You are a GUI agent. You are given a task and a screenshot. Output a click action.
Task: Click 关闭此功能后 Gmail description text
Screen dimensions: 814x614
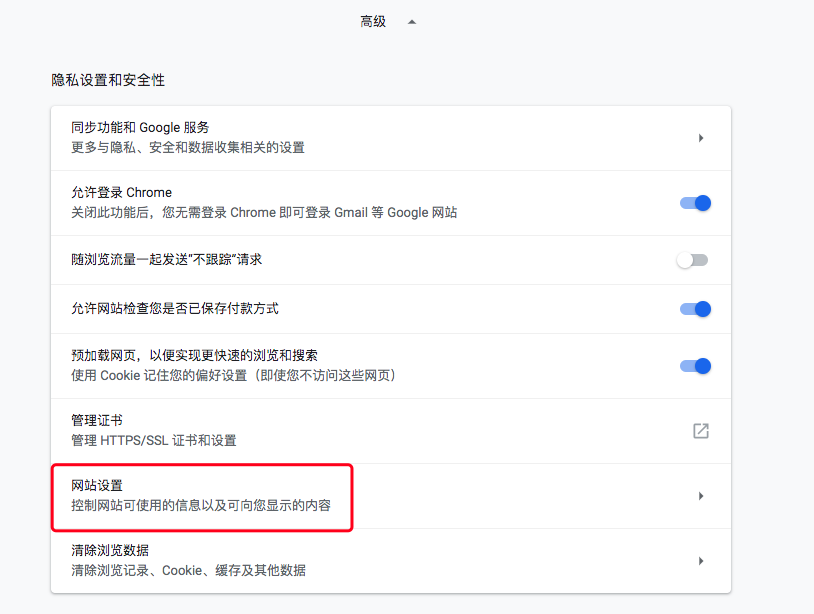point(264,213)
